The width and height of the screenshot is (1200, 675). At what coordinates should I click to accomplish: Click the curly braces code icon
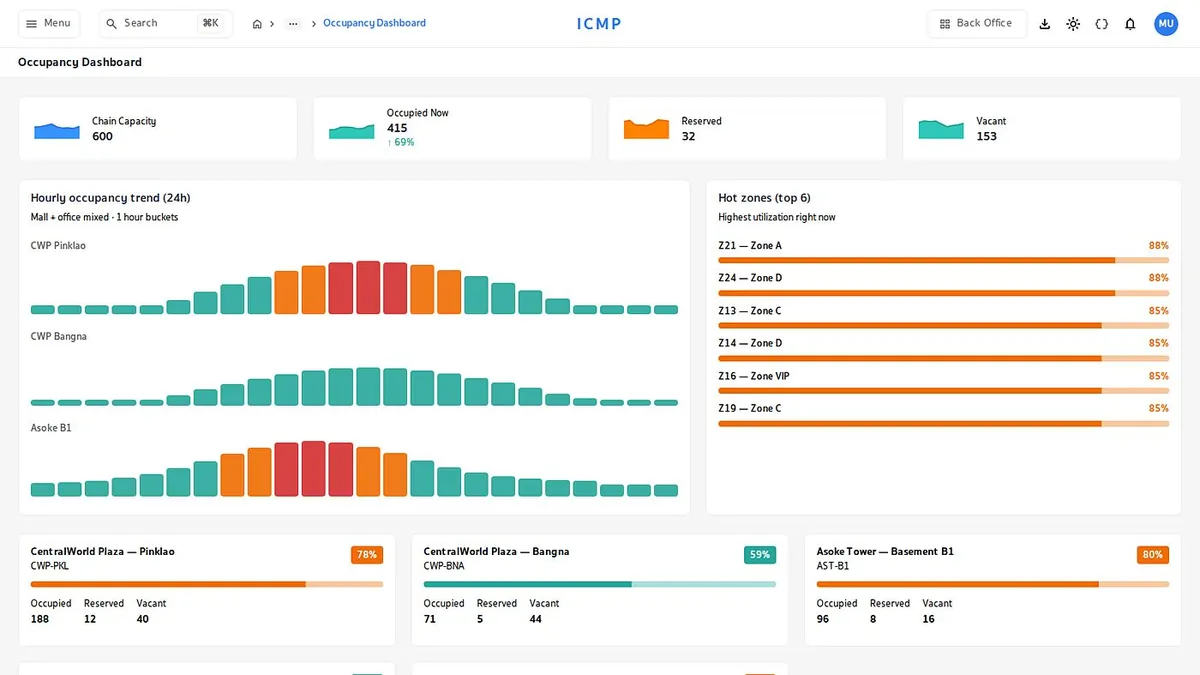(x=1102, y=24)
